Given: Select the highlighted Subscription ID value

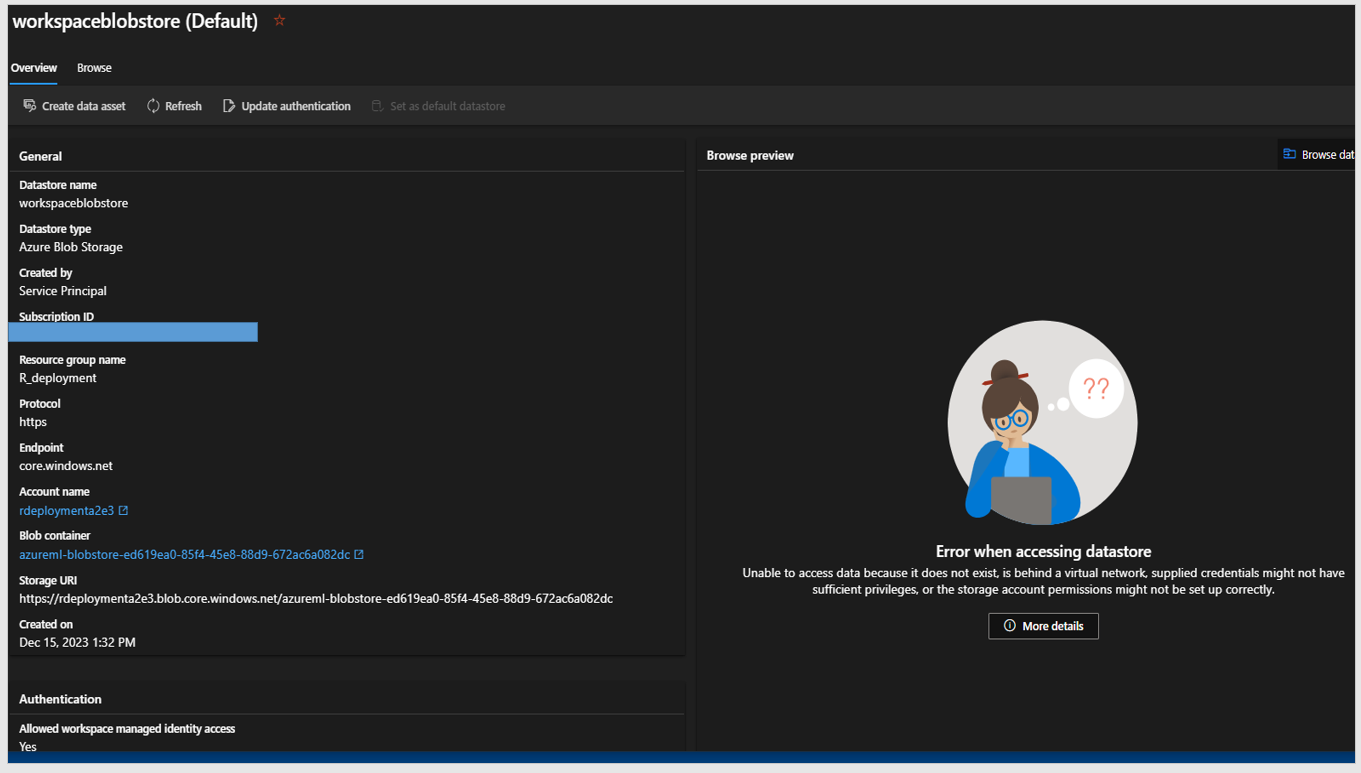Looking at the screenshot, I should click(133, 331).
